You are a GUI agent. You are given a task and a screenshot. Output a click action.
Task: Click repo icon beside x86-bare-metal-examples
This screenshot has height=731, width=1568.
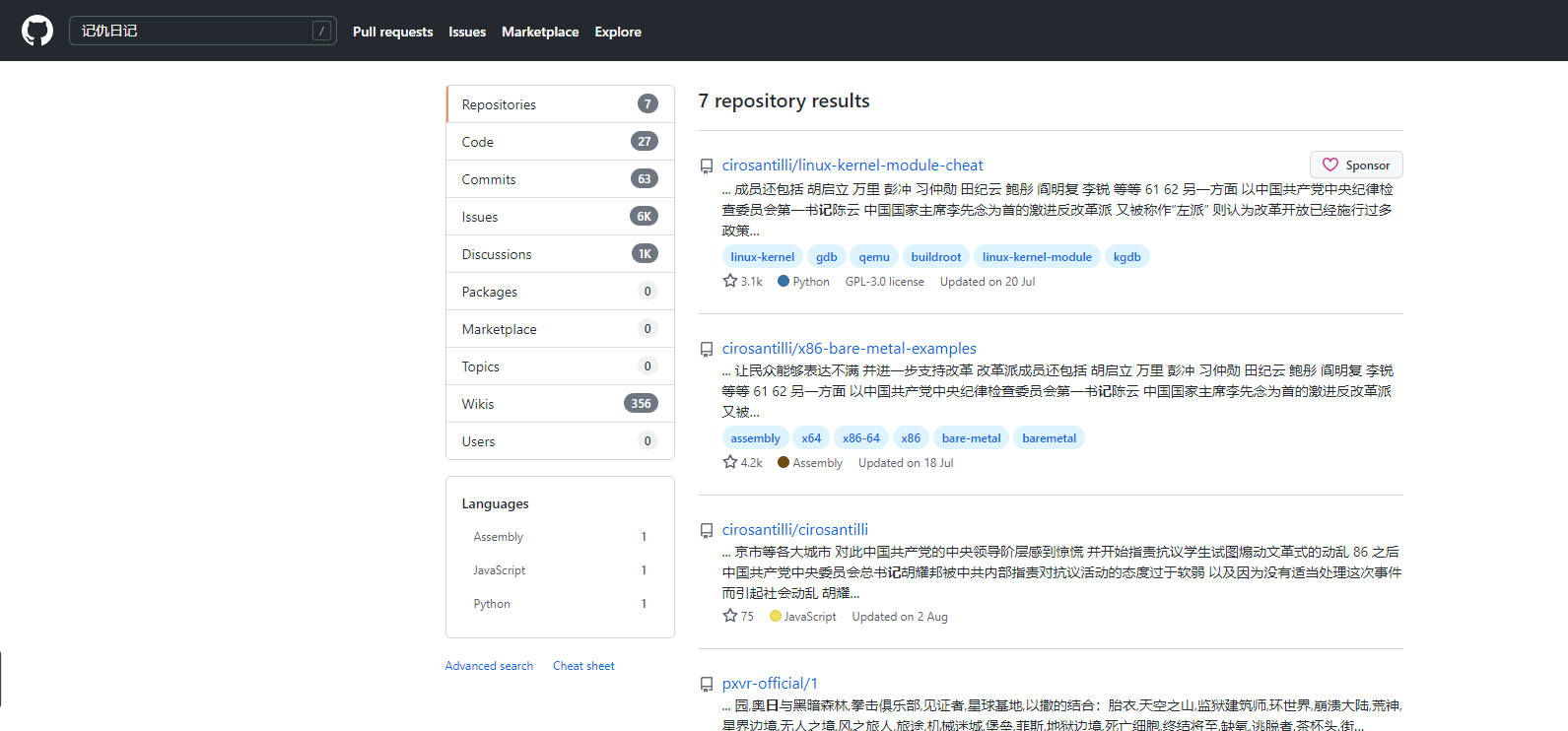click(x=707, y=350)
